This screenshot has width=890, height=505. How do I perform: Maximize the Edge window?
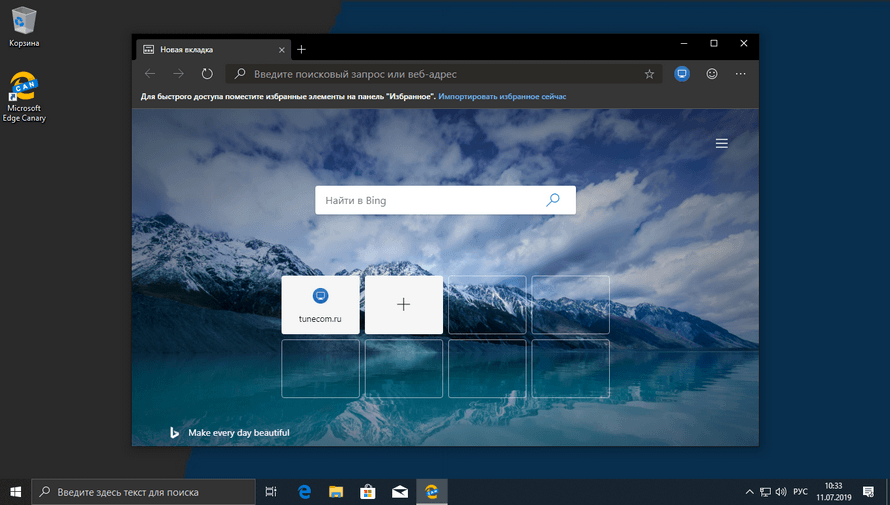(x=714, y=44)
